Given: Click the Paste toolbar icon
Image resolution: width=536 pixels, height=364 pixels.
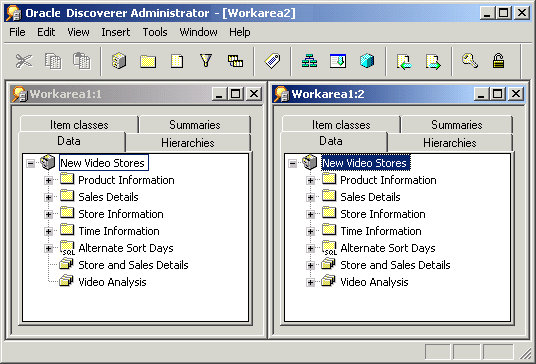Looking at the screenshot, I should pyautogui.click(x=82, y=61).
